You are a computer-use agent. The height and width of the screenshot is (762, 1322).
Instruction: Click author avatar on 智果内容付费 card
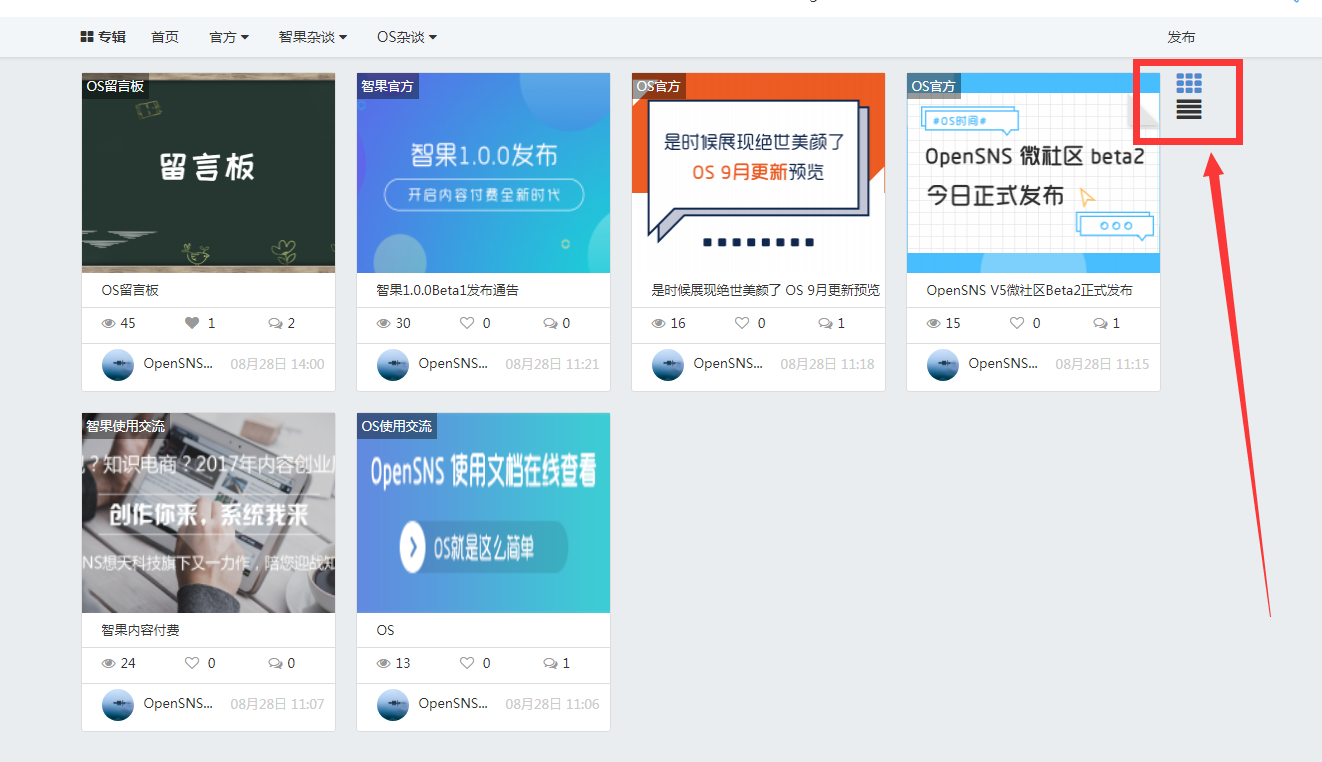point(118,705)
